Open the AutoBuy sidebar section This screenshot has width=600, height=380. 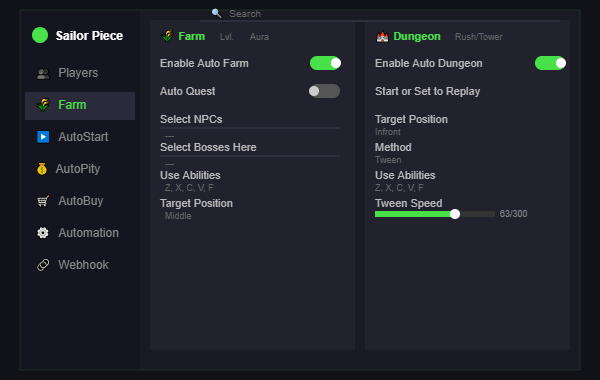coord(80,201)
